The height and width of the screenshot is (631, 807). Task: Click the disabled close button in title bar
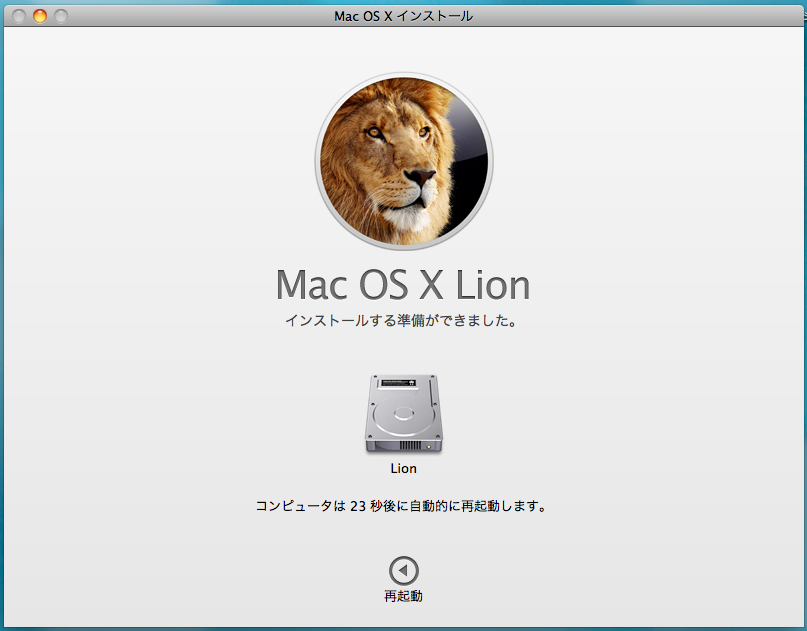coord(19,16)
